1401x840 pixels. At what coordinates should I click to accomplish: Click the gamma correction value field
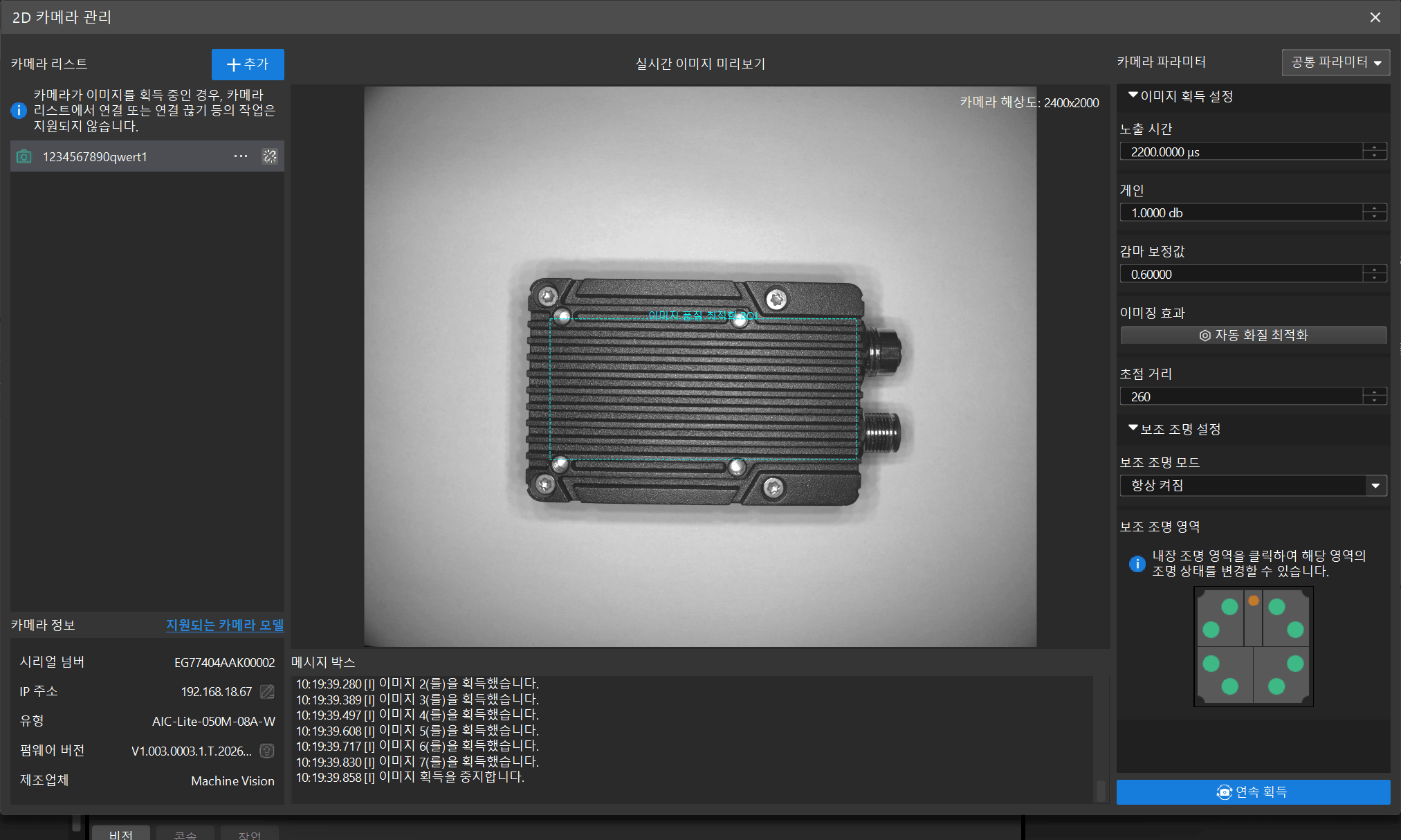point(1241,274)
